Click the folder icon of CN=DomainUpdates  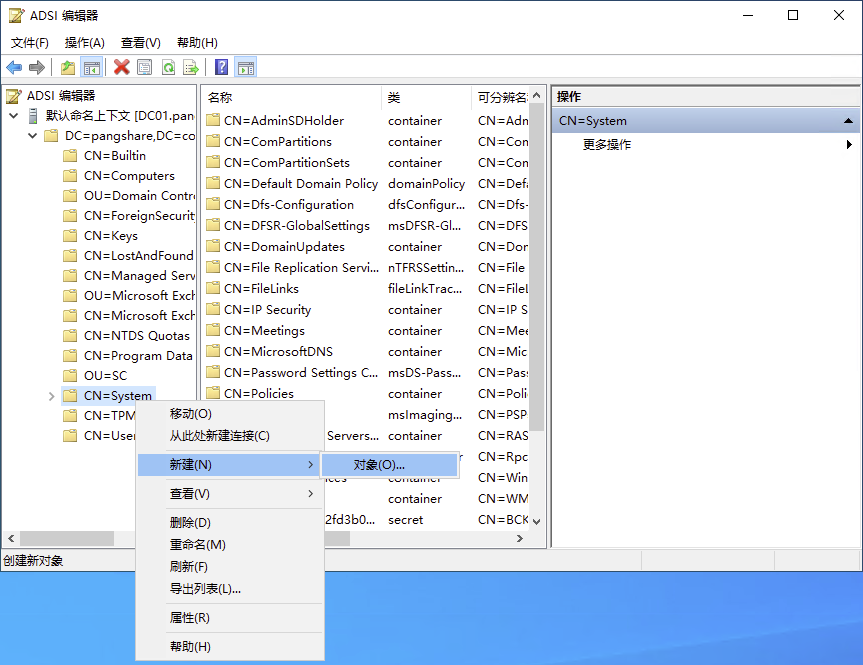[213, 247]
